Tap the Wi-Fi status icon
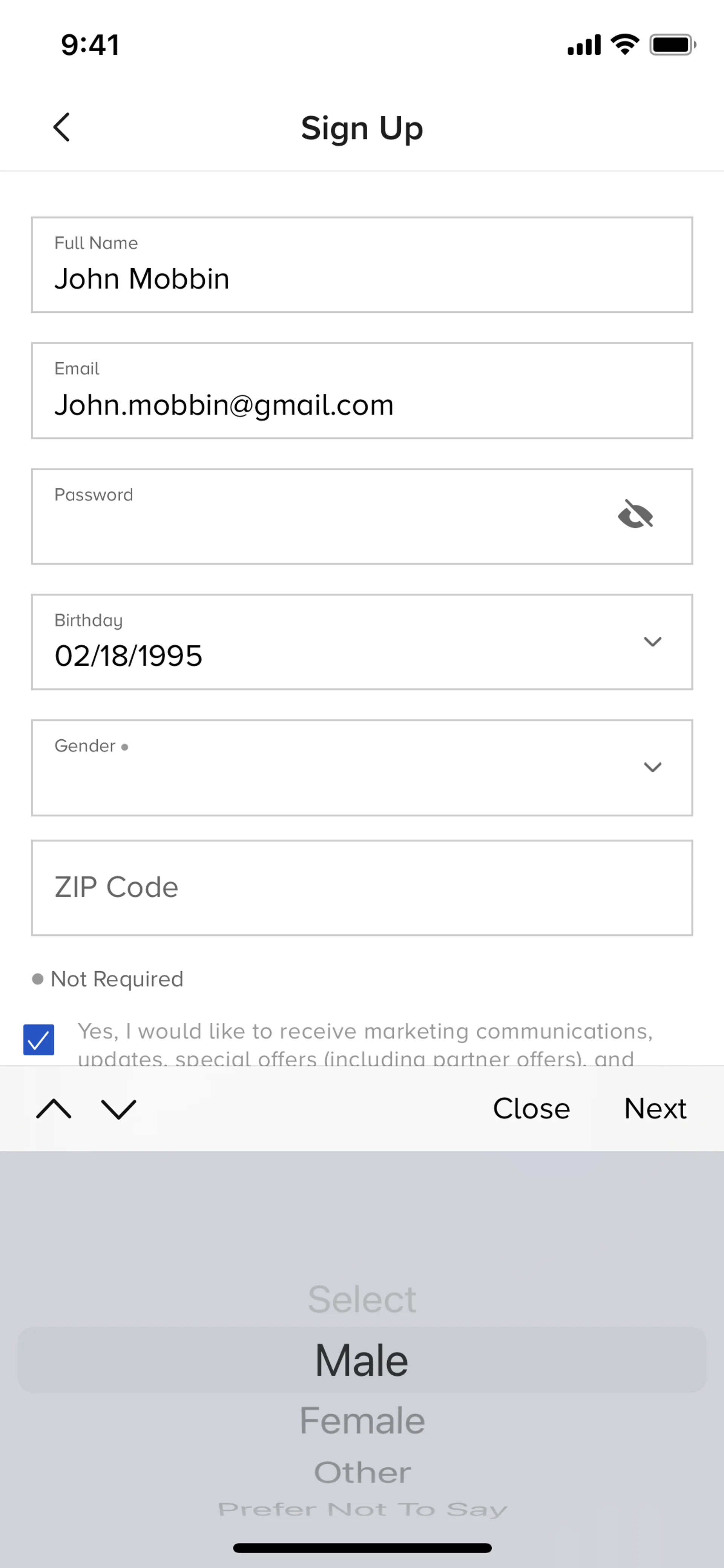The width and height of the screenshot is (724, 1568). point(625,45)
